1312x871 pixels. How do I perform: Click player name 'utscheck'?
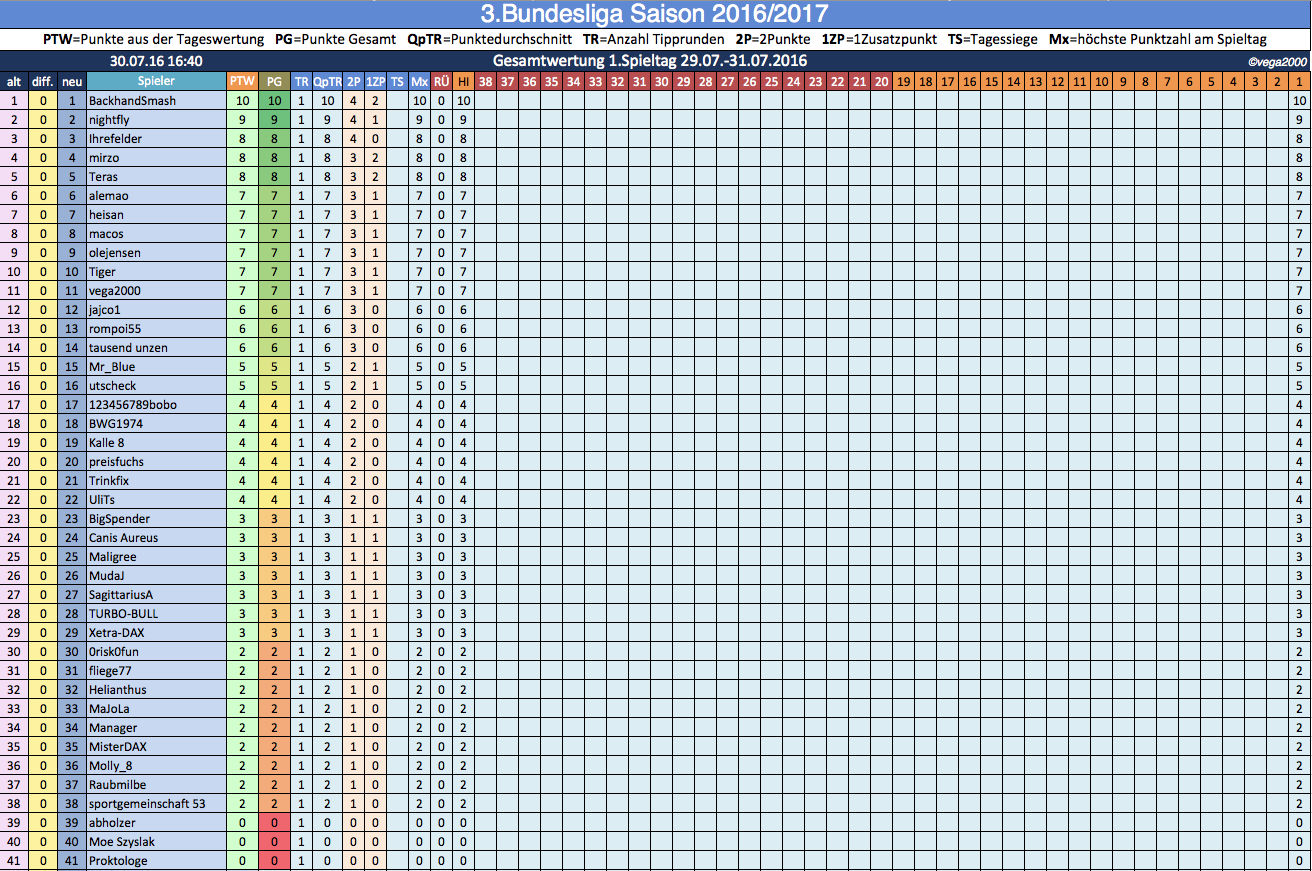[x=112, y=386]
